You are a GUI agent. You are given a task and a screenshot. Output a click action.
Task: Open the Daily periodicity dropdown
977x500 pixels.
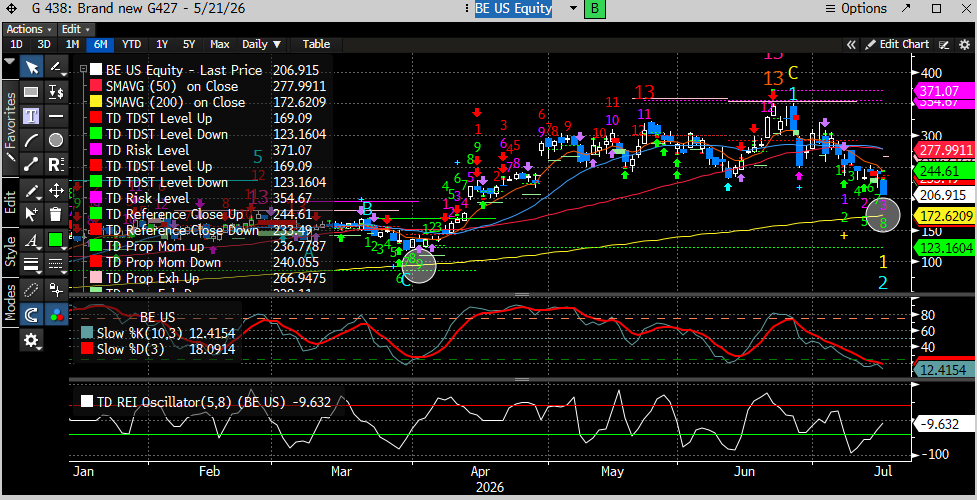pos(261,44)
